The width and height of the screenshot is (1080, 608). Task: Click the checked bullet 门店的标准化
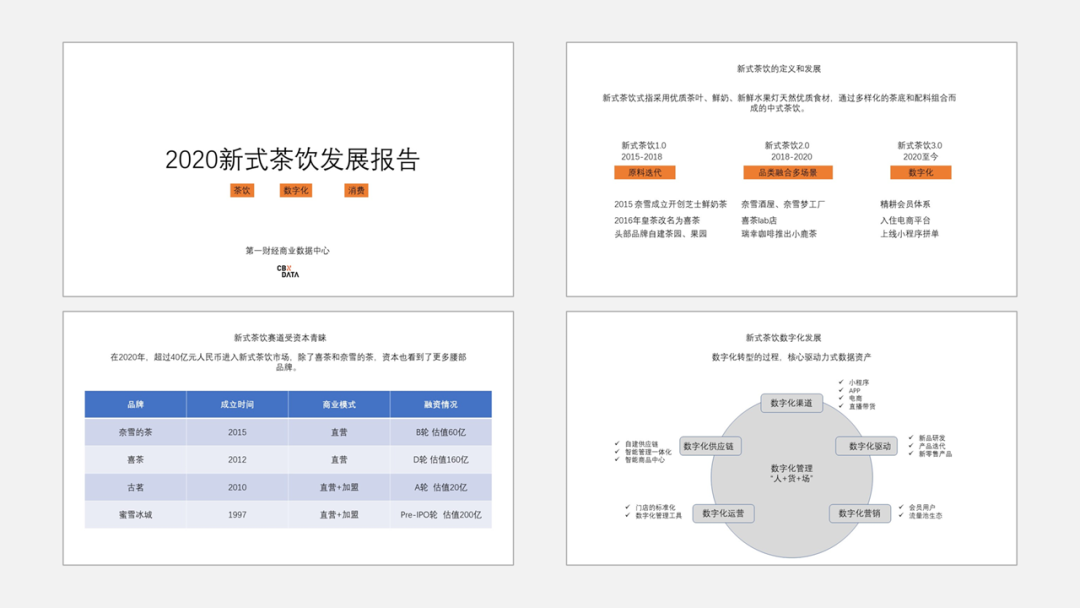(x=650, y=507)
